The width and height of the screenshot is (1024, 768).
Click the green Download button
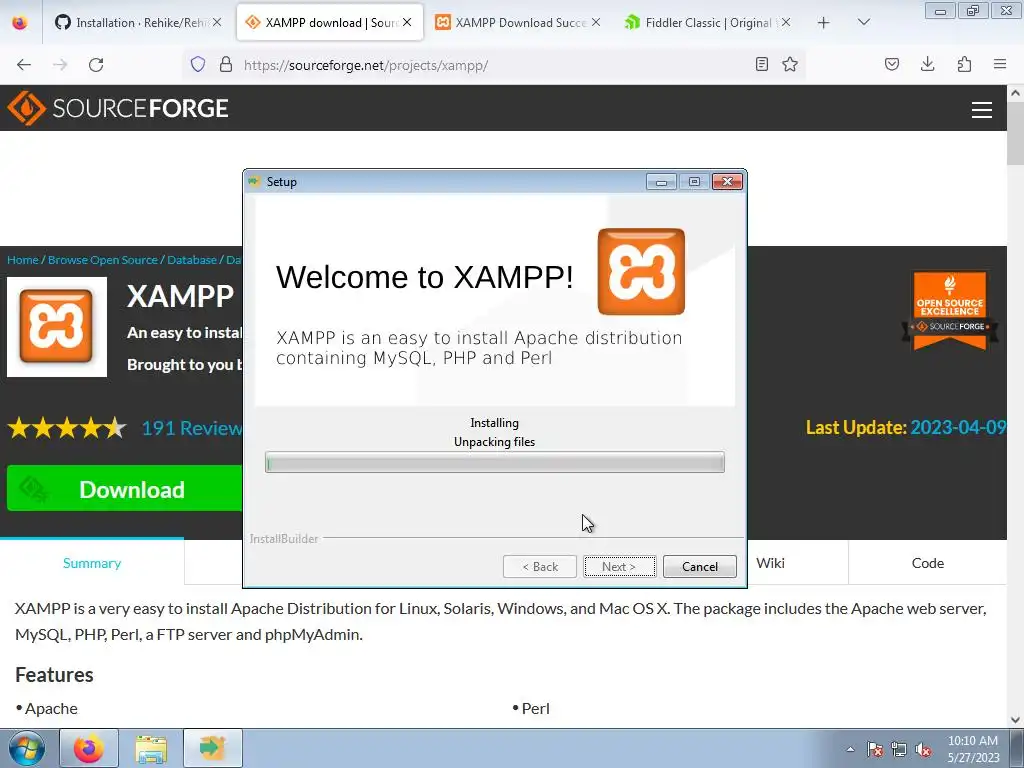[x=125, y=488]
